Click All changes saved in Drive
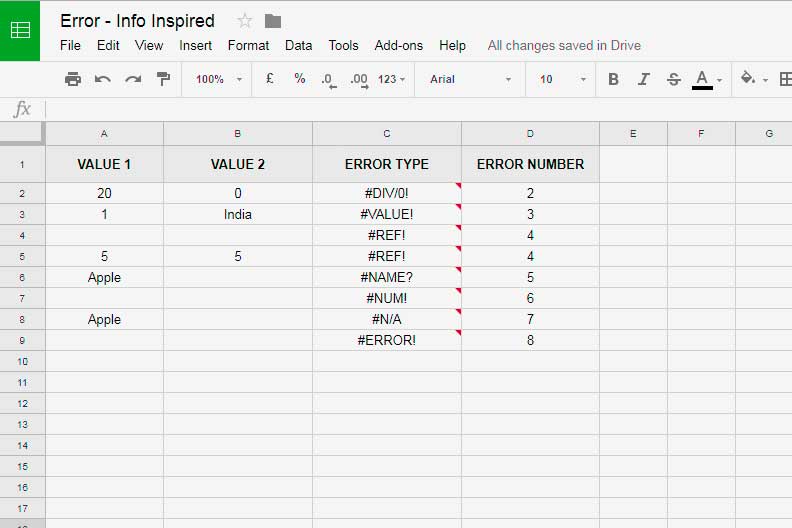Image resolution: width=792 pixels, height=528 pixels. point(564,45)
